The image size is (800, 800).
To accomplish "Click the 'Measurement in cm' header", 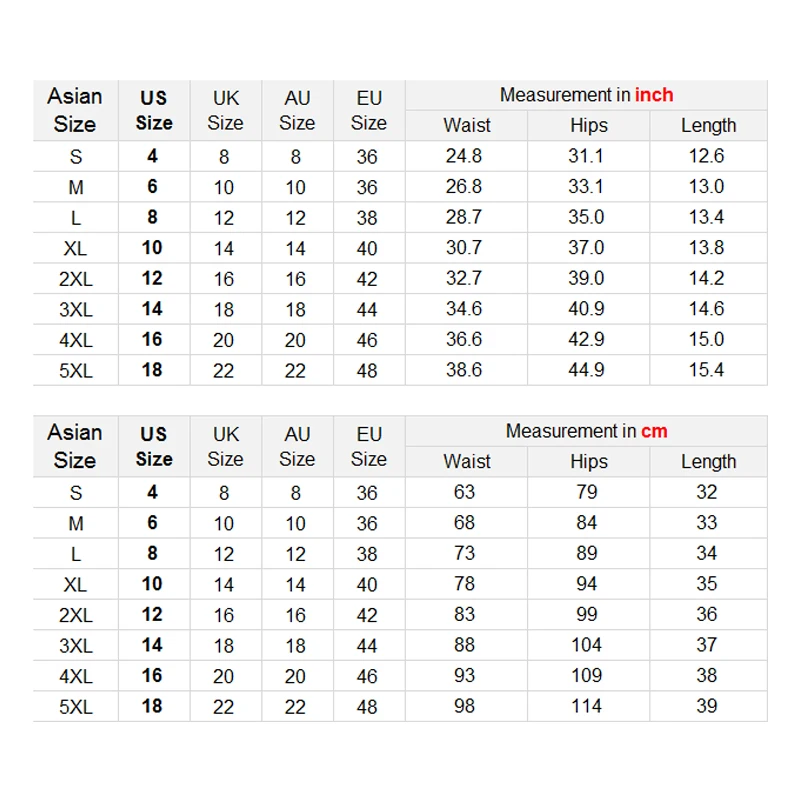I will [586, 431].
